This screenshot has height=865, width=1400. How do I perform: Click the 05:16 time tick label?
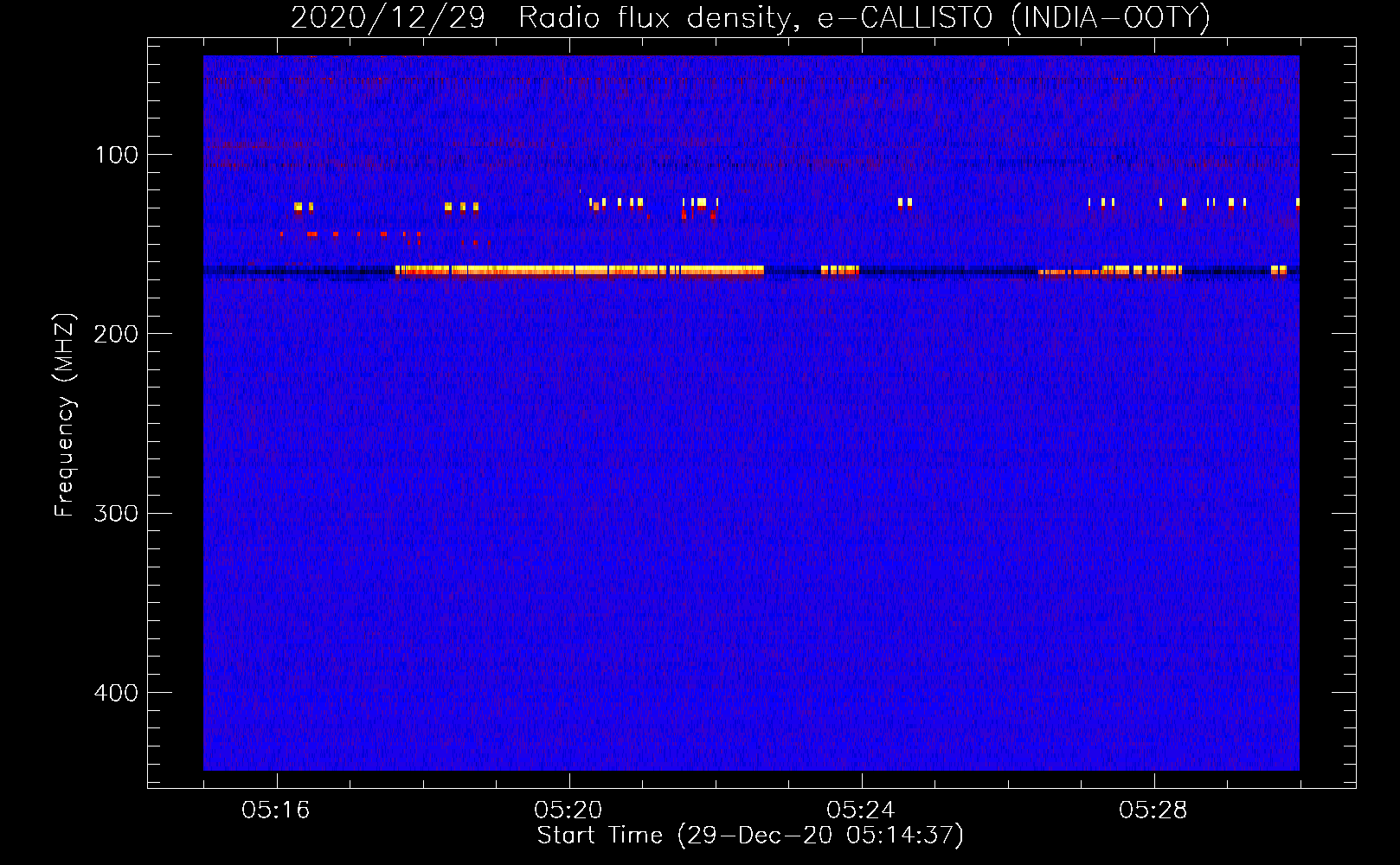[x=276, y=811]
